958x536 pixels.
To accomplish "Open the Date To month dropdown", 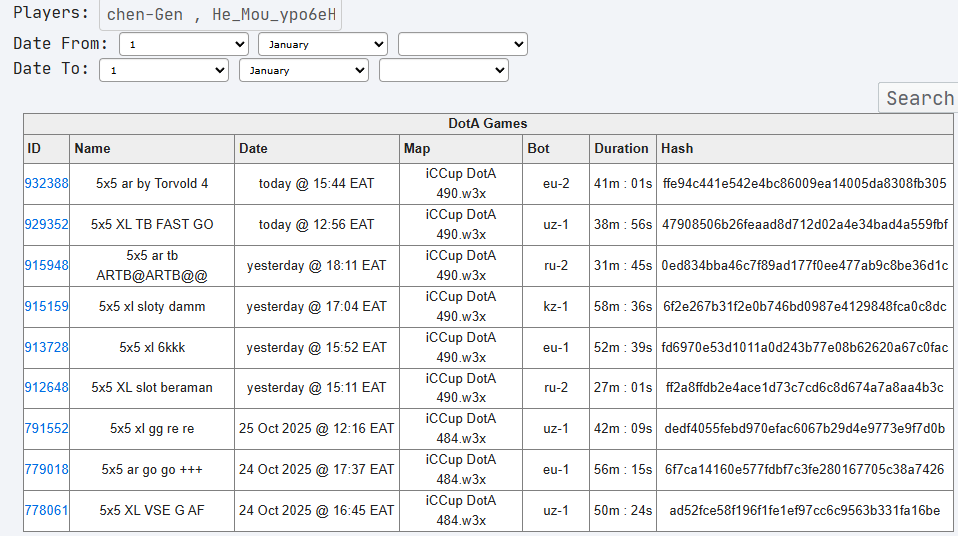I will tap(303, 70).
